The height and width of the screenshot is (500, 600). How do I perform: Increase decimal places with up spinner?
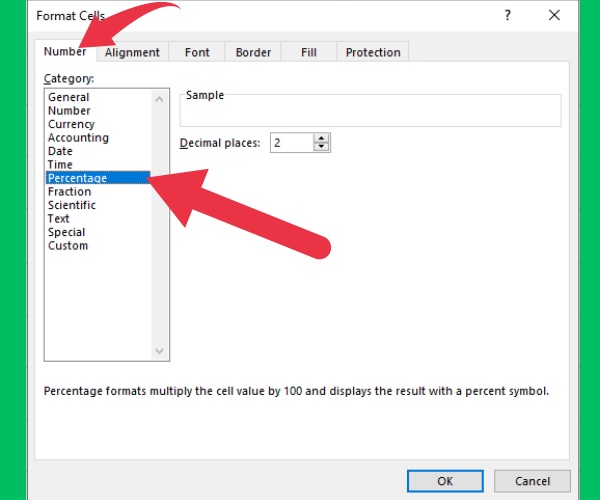tap(321, 138)
